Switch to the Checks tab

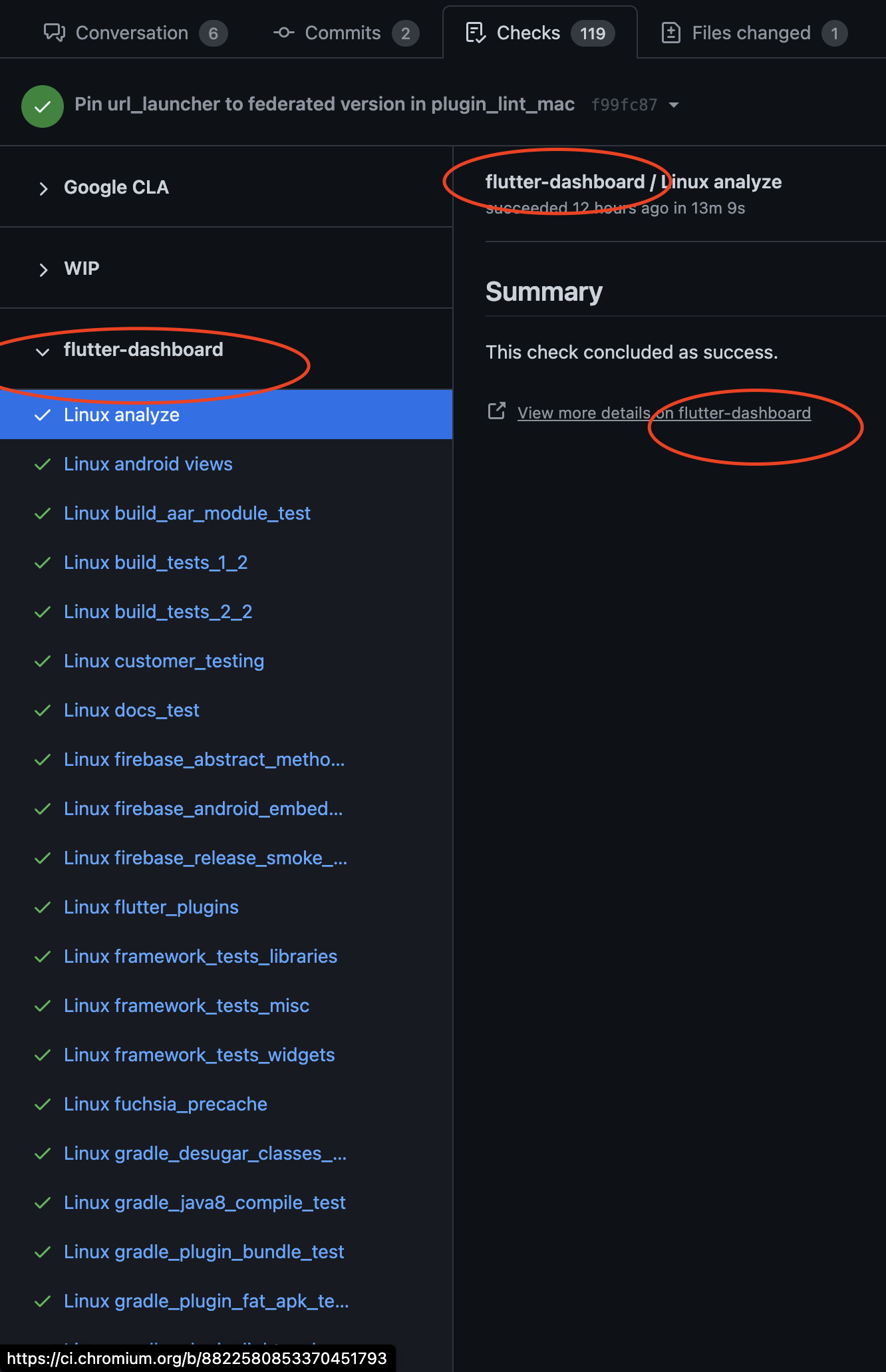527,32
